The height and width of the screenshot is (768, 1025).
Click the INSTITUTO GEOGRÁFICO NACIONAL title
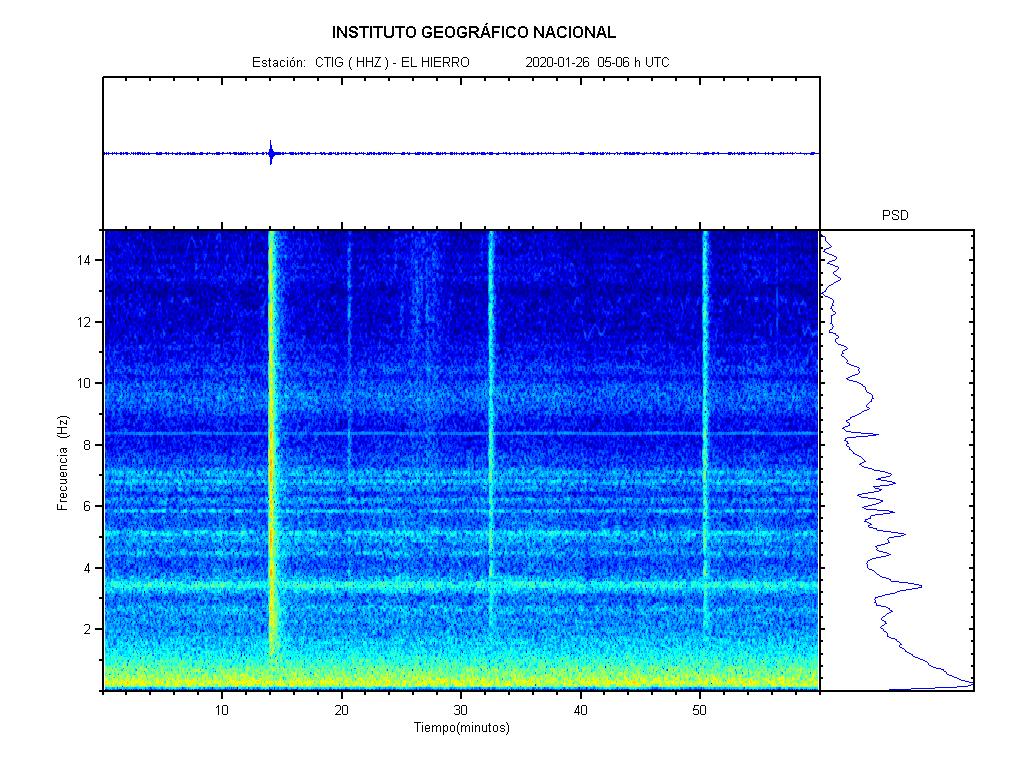click(x=474, y=32)
